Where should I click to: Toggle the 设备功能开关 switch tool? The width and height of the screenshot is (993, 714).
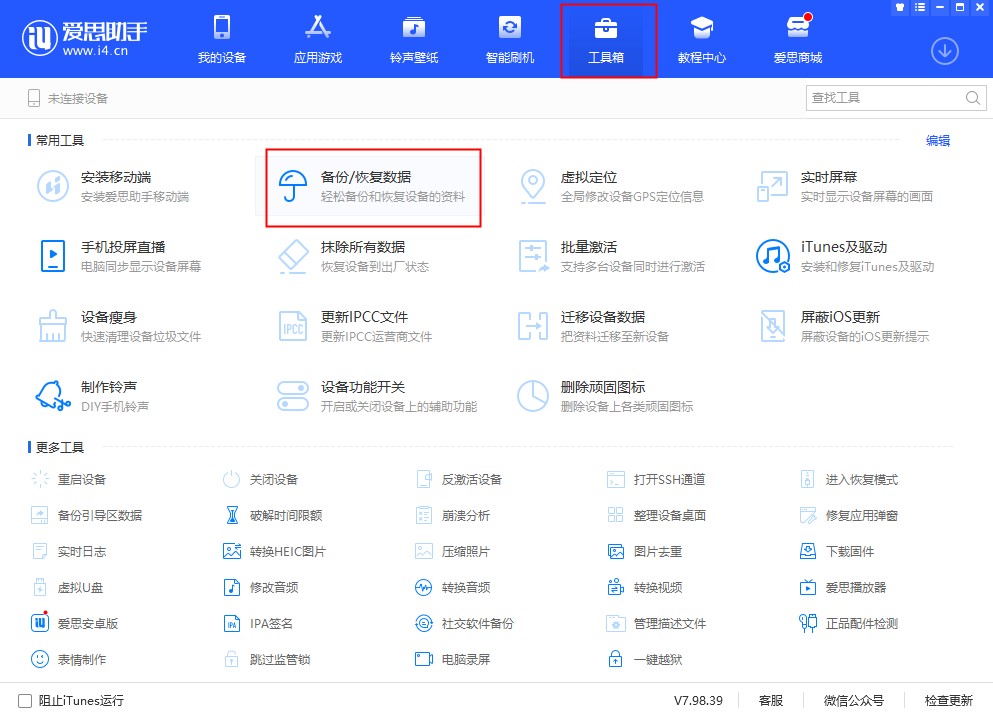point(293,396)
